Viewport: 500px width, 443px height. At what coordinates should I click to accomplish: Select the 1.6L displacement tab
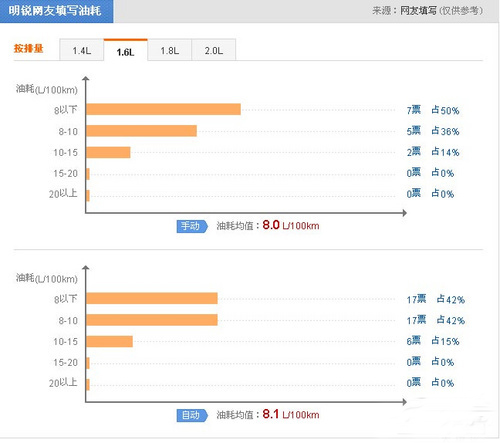pyautogui.click(x=126, y=50)
